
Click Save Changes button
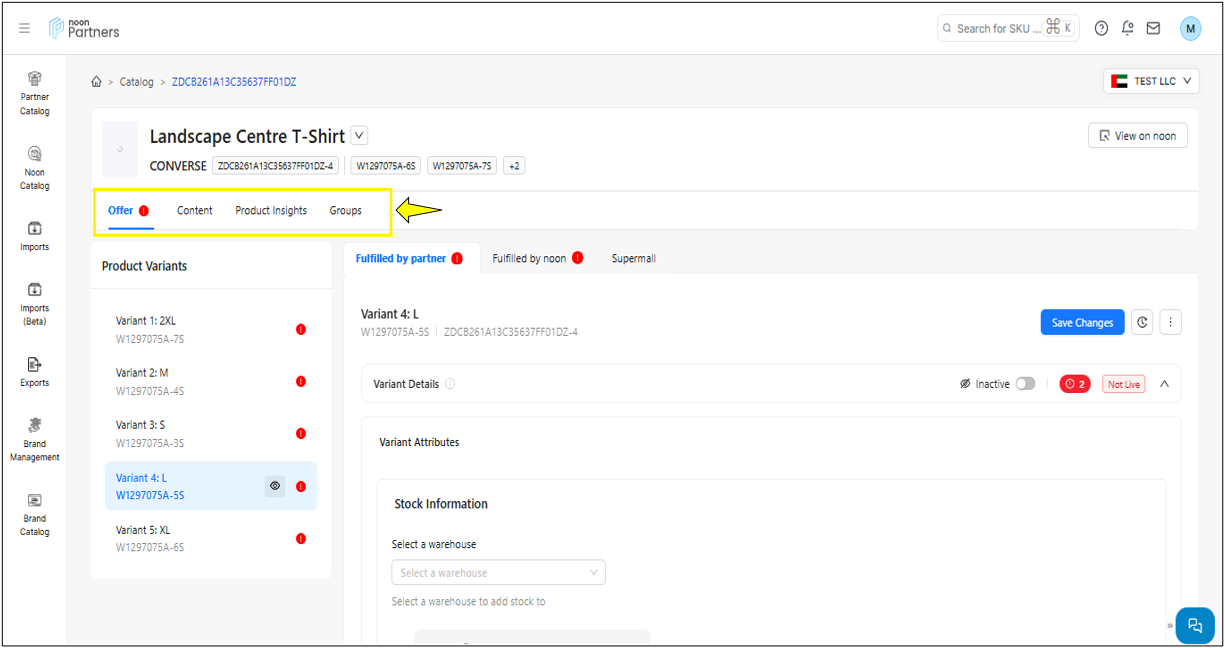click(1082, 322)
